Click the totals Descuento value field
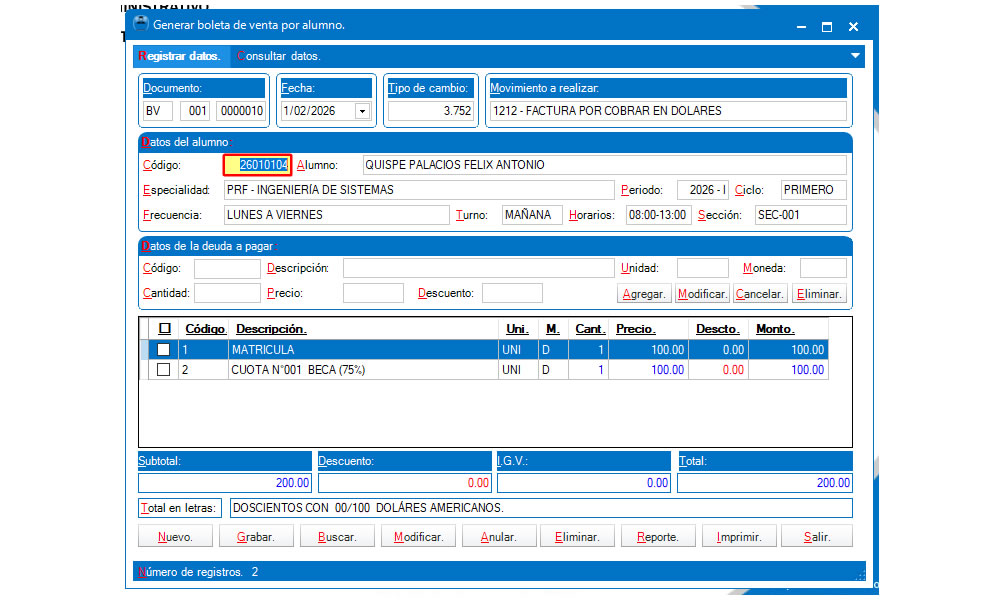Image resolution: width=1000 pixels, height=600 pixels. [x=404, y=483]
